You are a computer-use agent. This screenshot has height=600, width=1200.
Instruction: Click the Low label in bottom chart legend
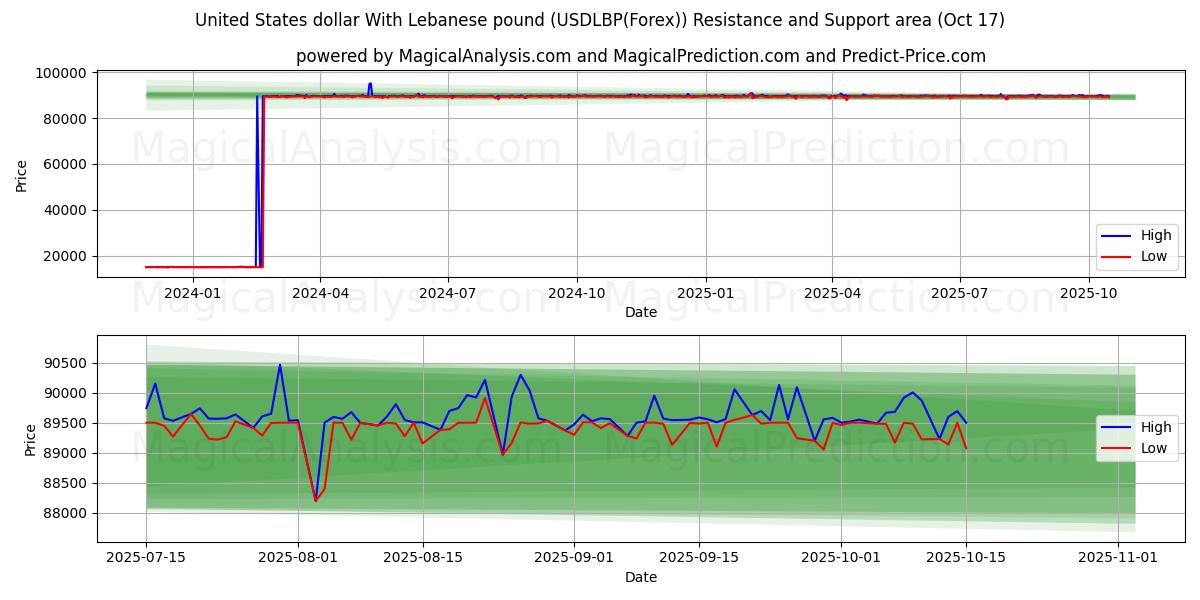tap(1154, 448)
